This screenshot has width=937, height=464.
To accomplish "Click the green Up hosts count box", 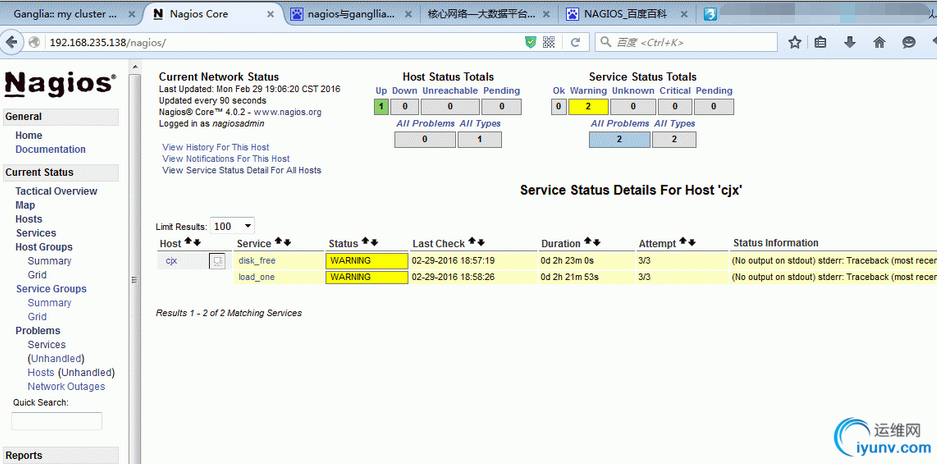I will pos(381,106).
